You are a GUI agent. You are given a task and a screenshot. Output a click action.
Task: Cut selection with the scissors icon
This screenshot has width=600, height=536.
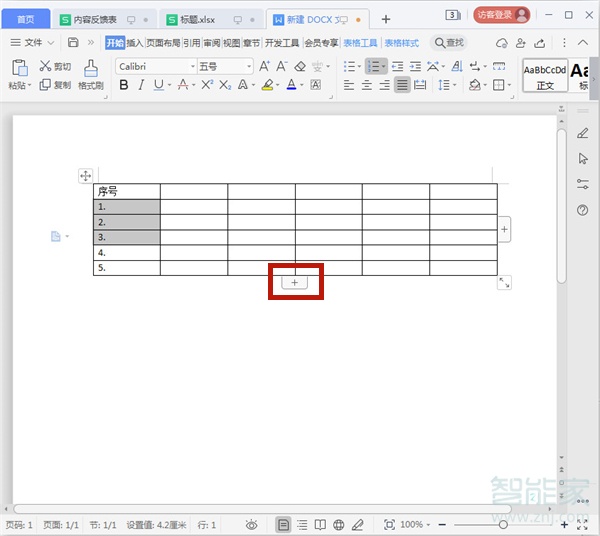[45, 66]
